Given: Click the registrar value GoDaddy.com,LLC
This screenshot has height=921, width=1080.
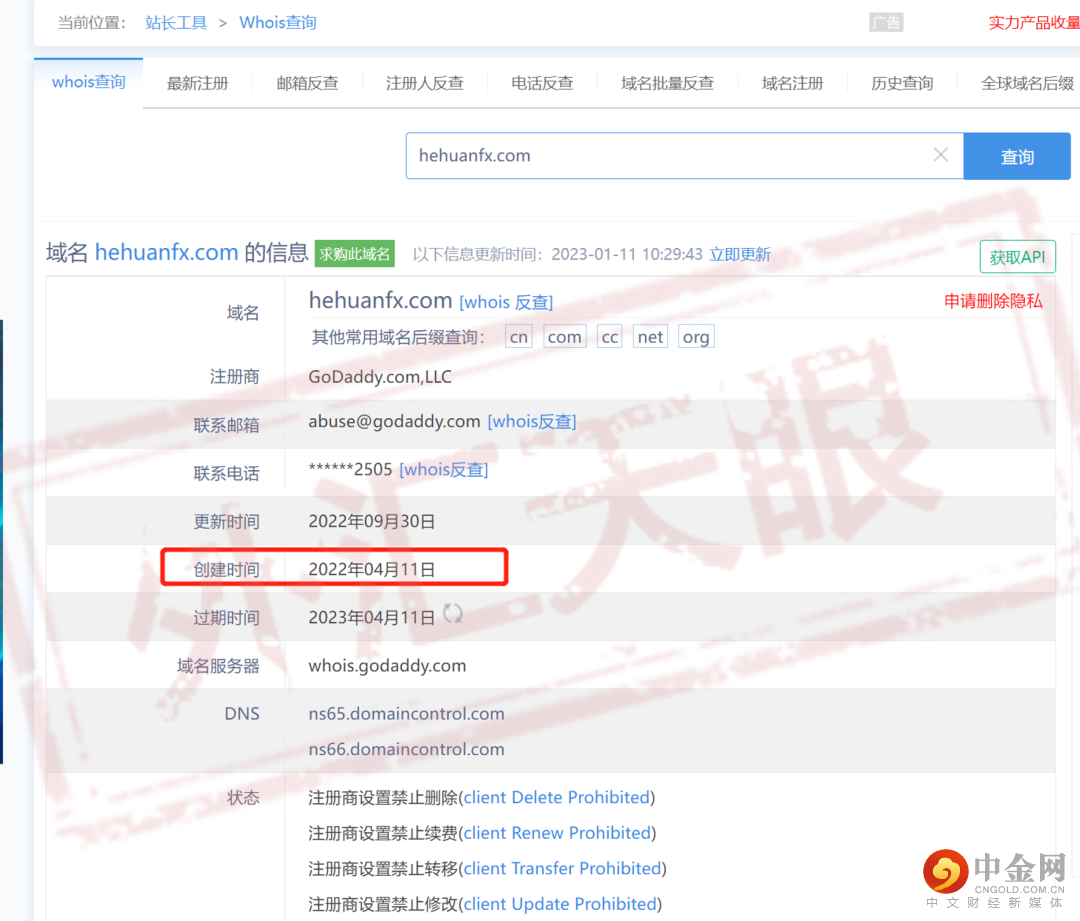Looking at the screenshot, I should coord(380,377).
